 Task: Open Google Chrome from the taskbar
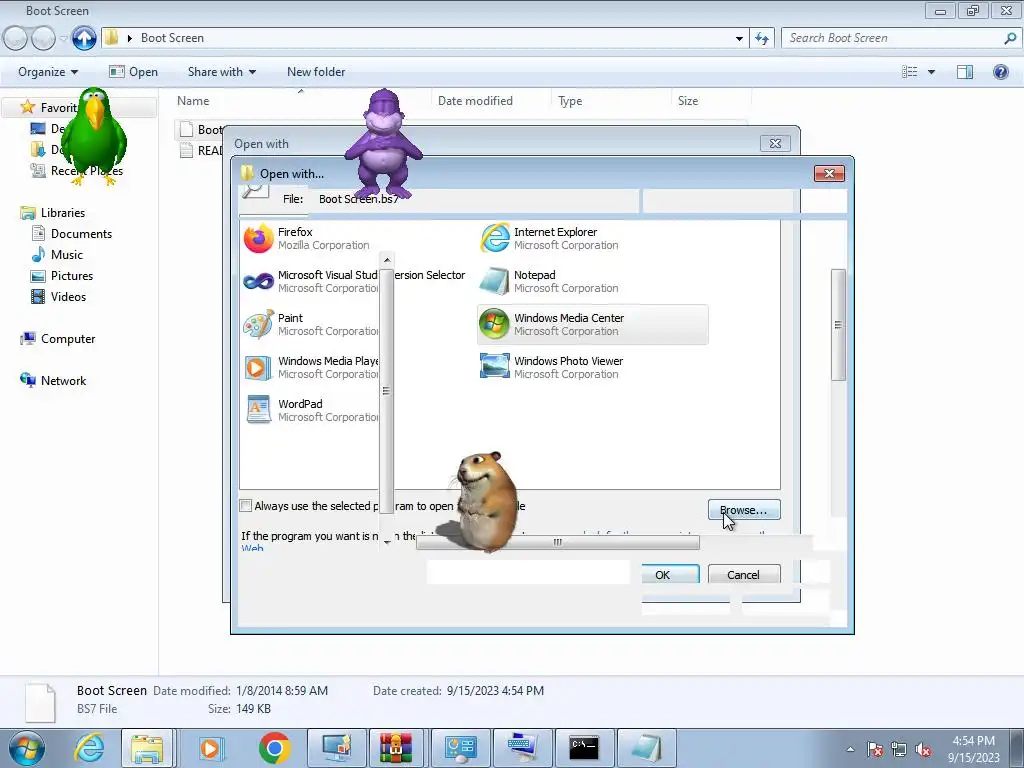[x=274, y=748]
